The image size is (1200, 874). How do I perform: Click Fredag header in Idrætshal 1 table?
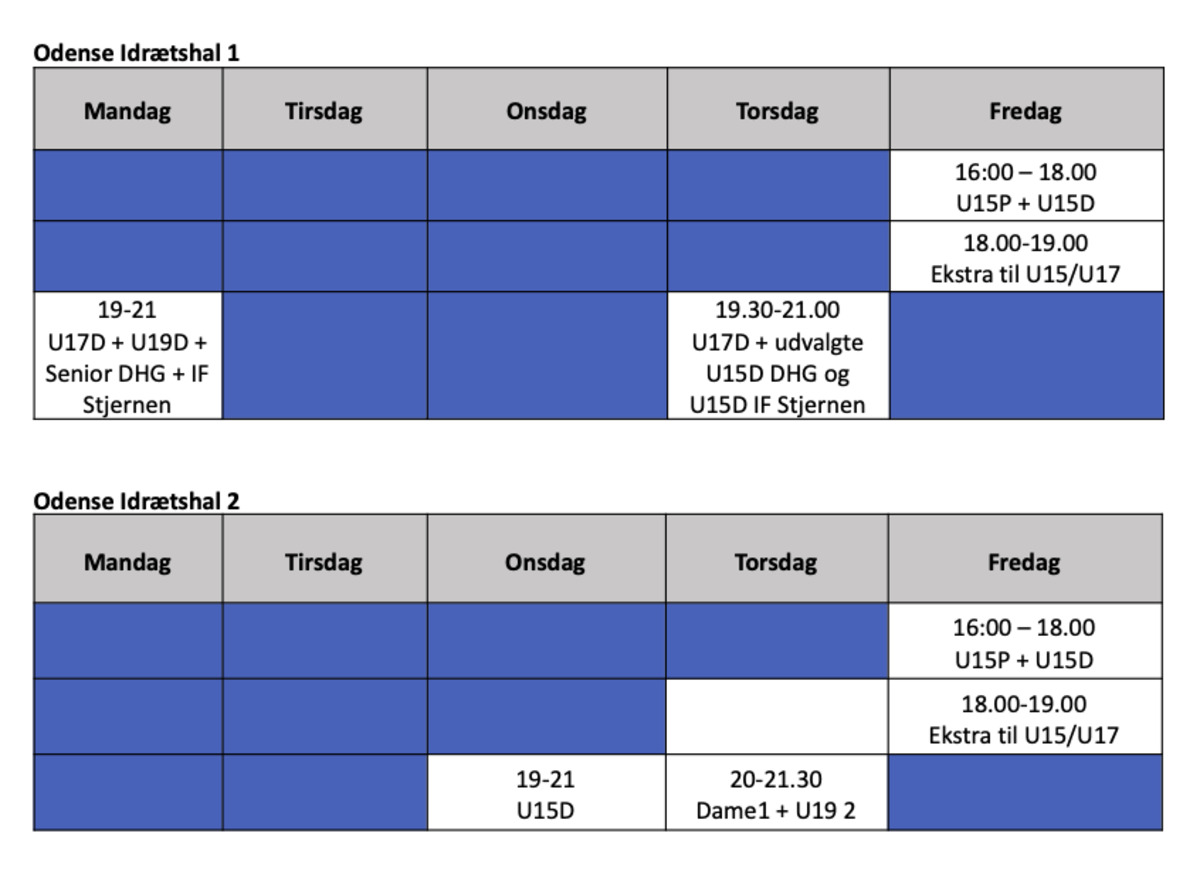(x=1026, y=109)
